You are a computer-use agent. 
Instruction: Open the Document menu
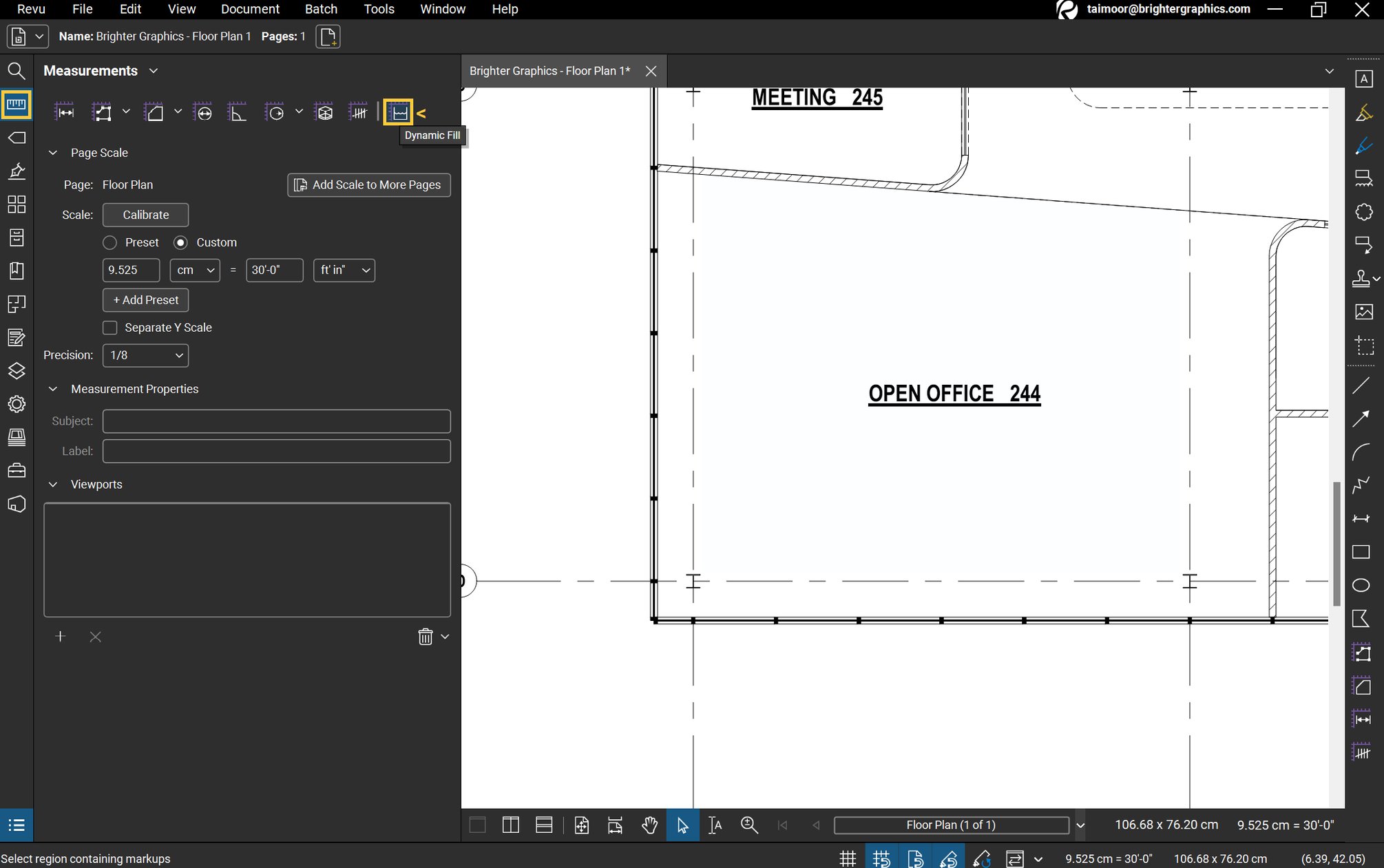click(249, 9)
